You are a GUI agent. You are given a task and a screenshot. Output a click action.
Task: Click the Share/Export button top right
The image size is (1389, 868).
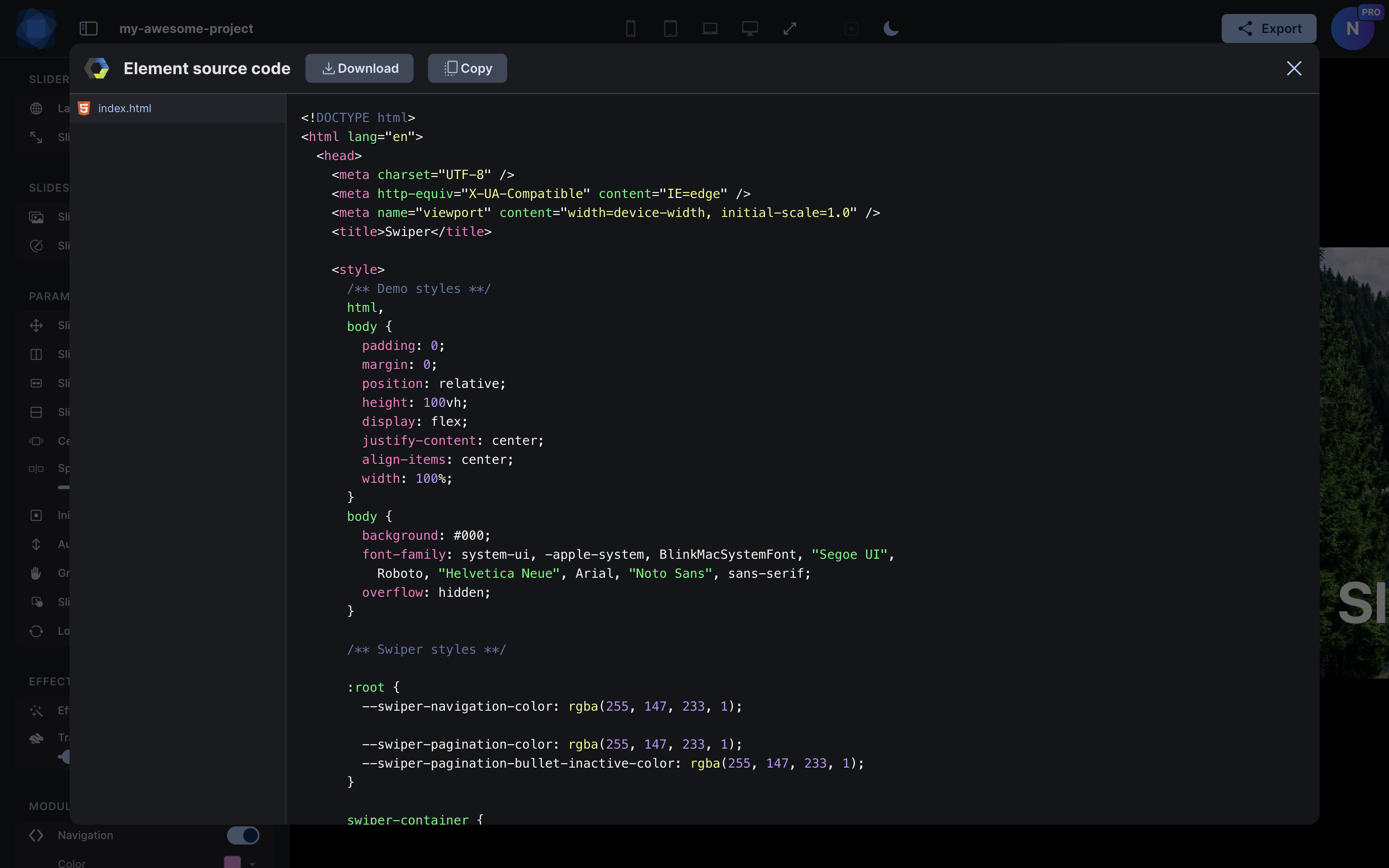pos(1269,28)
